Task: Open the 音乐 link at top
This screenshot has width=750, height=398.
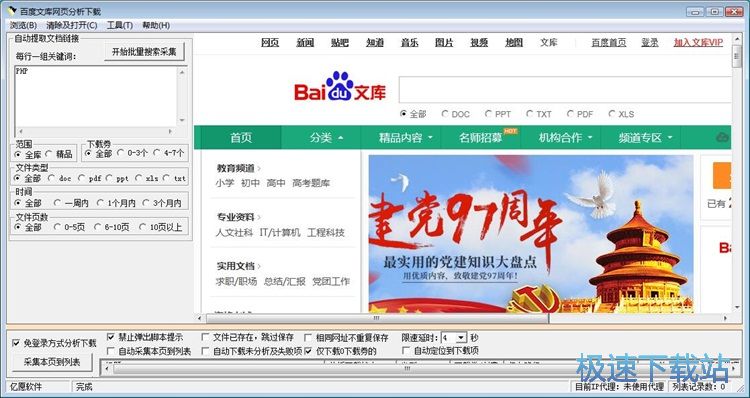Action: click(409, 43)
